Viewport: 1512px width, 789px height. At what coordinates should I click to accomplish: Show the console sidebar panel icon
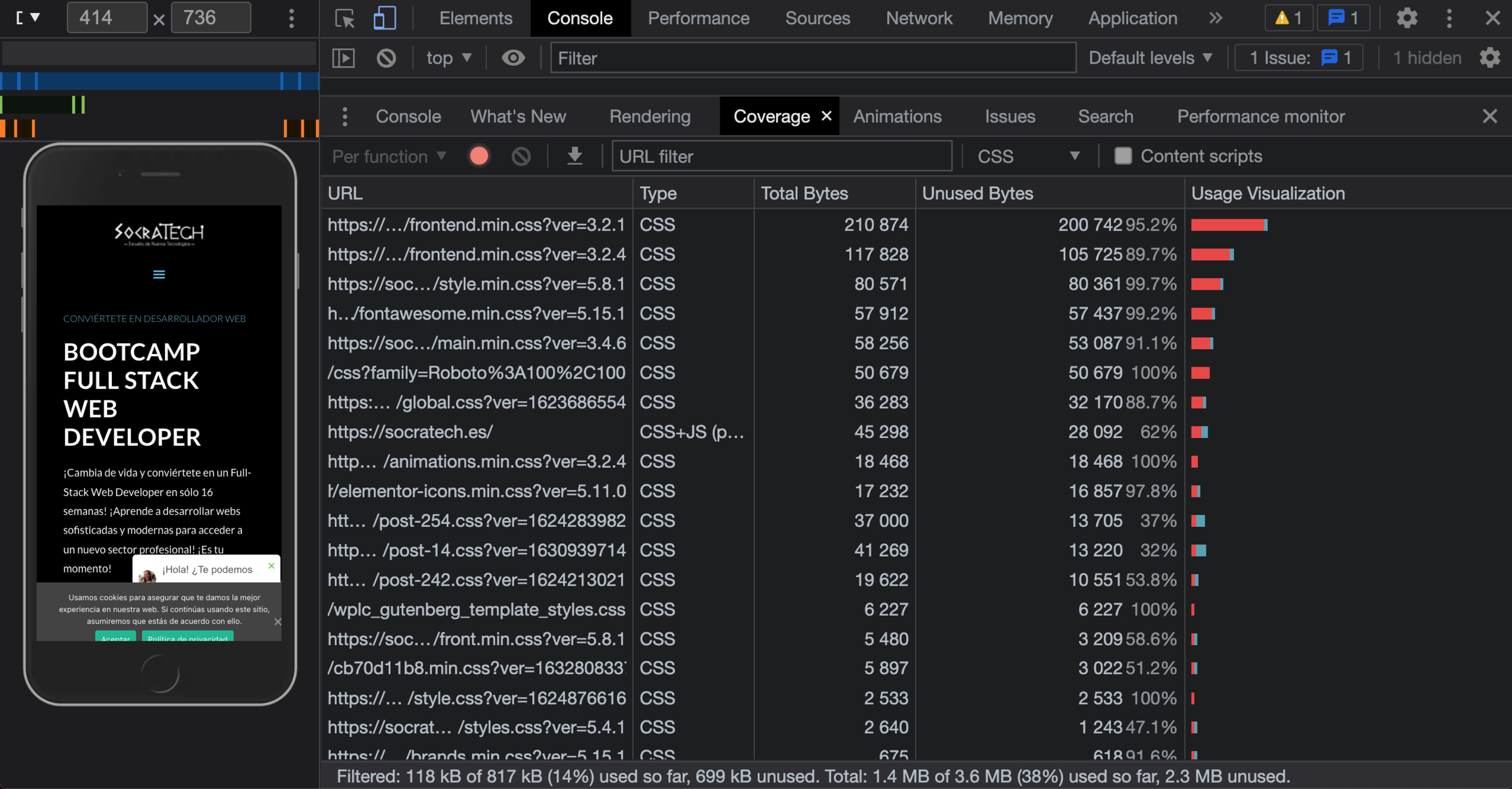(344, 58)
